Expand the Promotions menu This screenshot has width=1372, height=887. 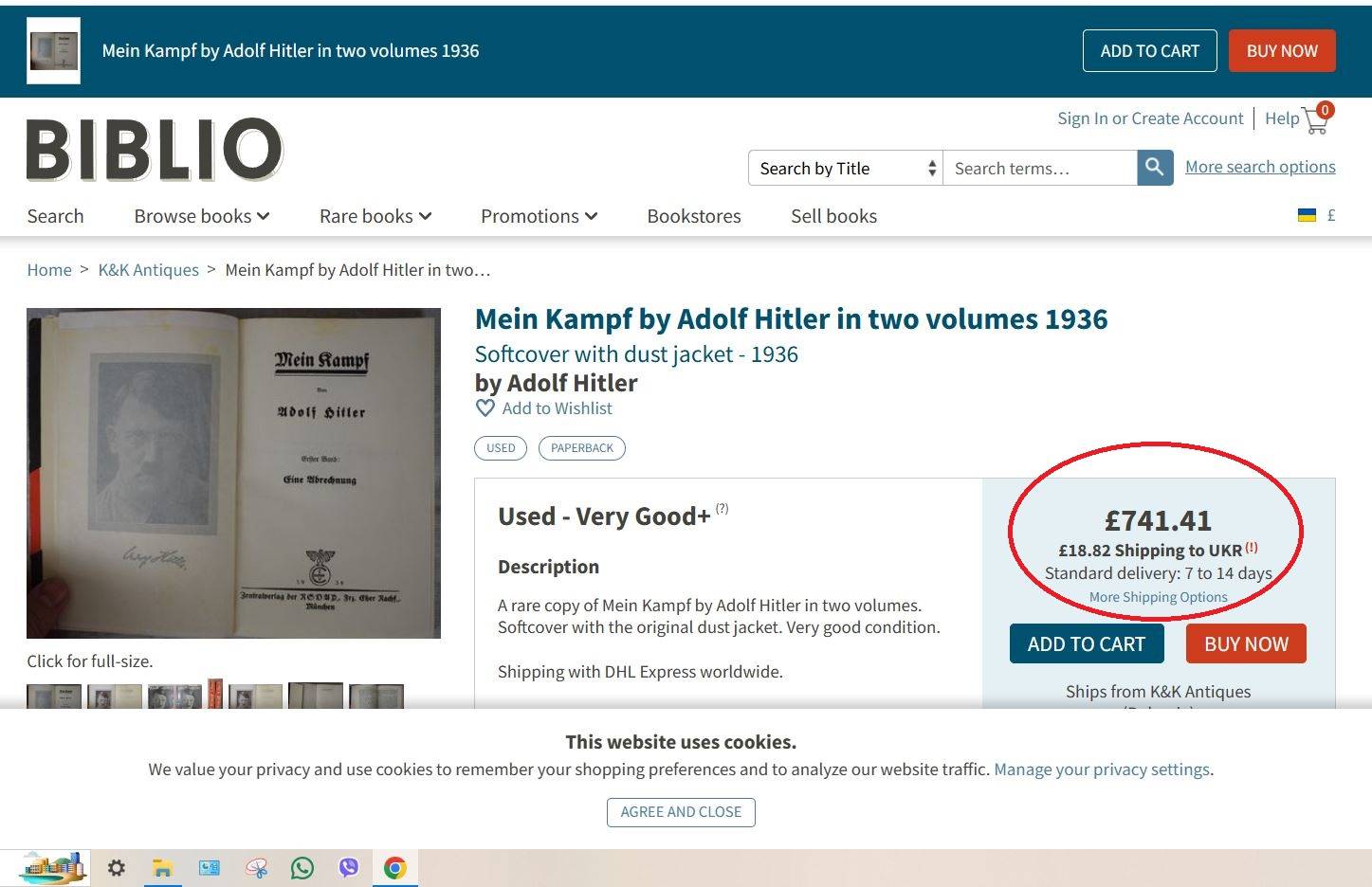click(539, 216)
